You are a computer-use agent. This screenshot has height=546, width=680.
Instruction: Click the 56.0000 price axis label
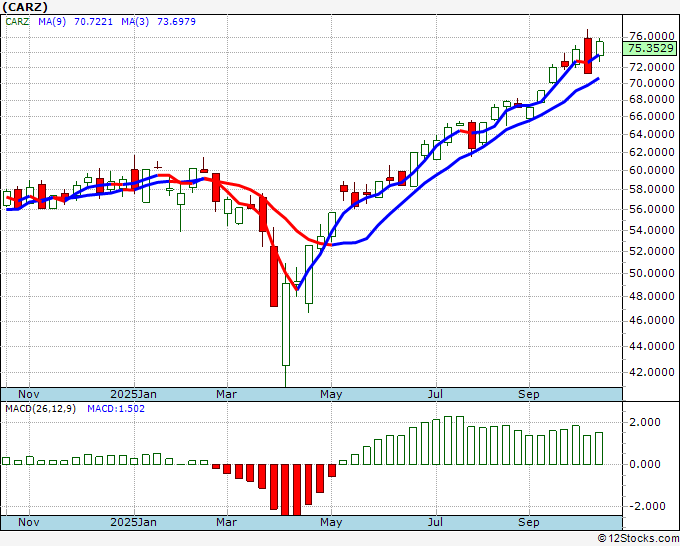click(x=652, y=209)
